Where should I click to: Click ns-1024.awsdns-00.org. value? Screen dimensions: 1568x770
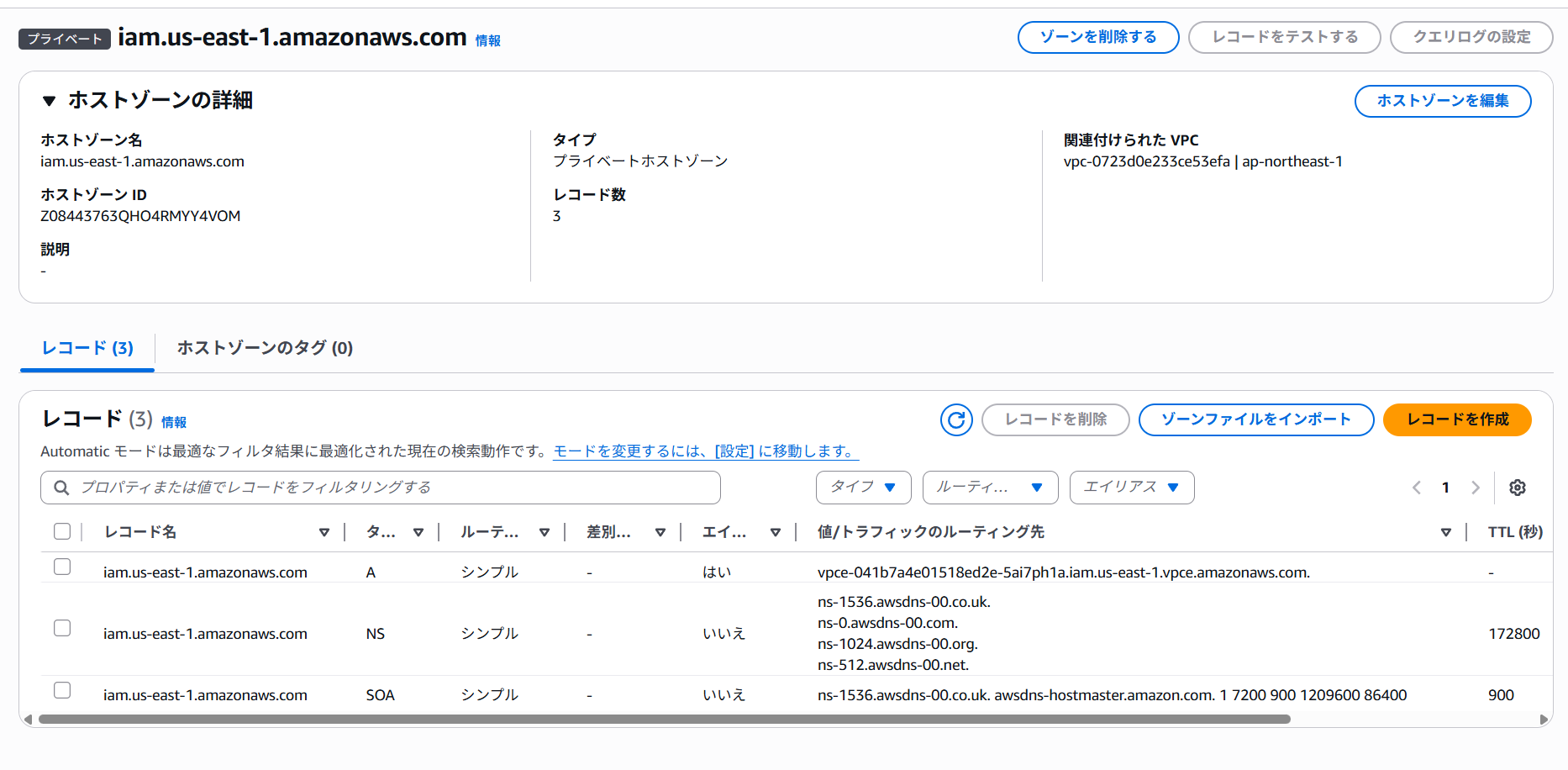[x=898, y=644]
